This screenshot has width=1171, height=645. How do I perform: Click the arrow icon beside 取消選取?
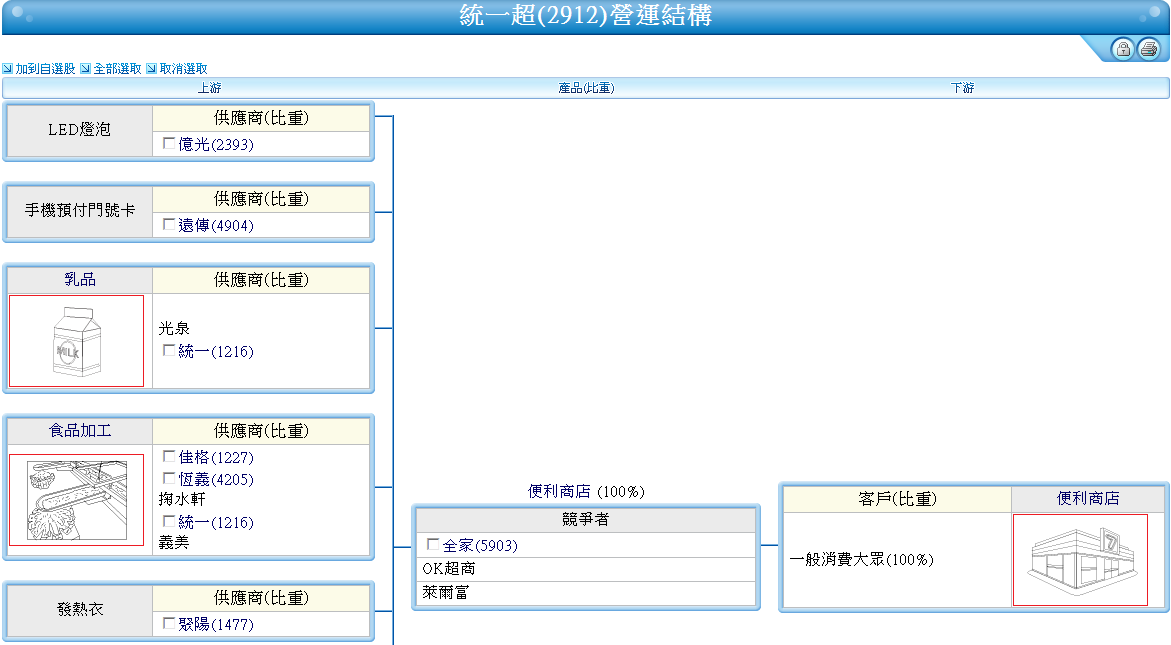[x=152, y=69]
